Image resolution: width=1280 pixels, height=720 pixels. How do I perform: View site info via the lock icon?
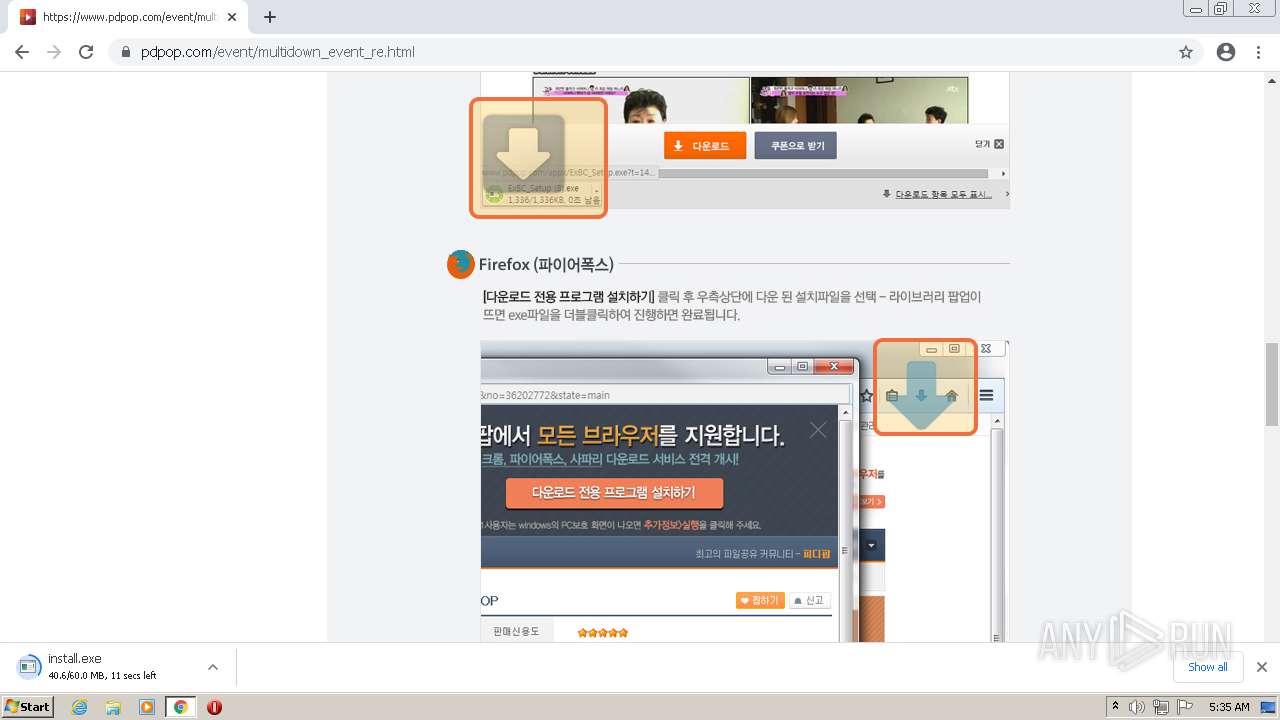pyautogui.click(x=126, y=52)
